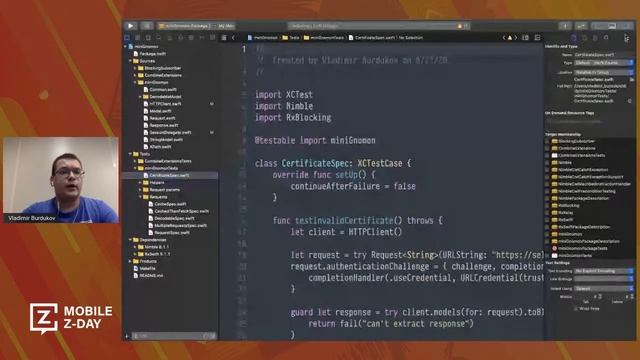Image resolution: width=640 pixels, height=360 pixels.
Task: Expand the BlockingSubscriber folder
Action: point(136,68)
